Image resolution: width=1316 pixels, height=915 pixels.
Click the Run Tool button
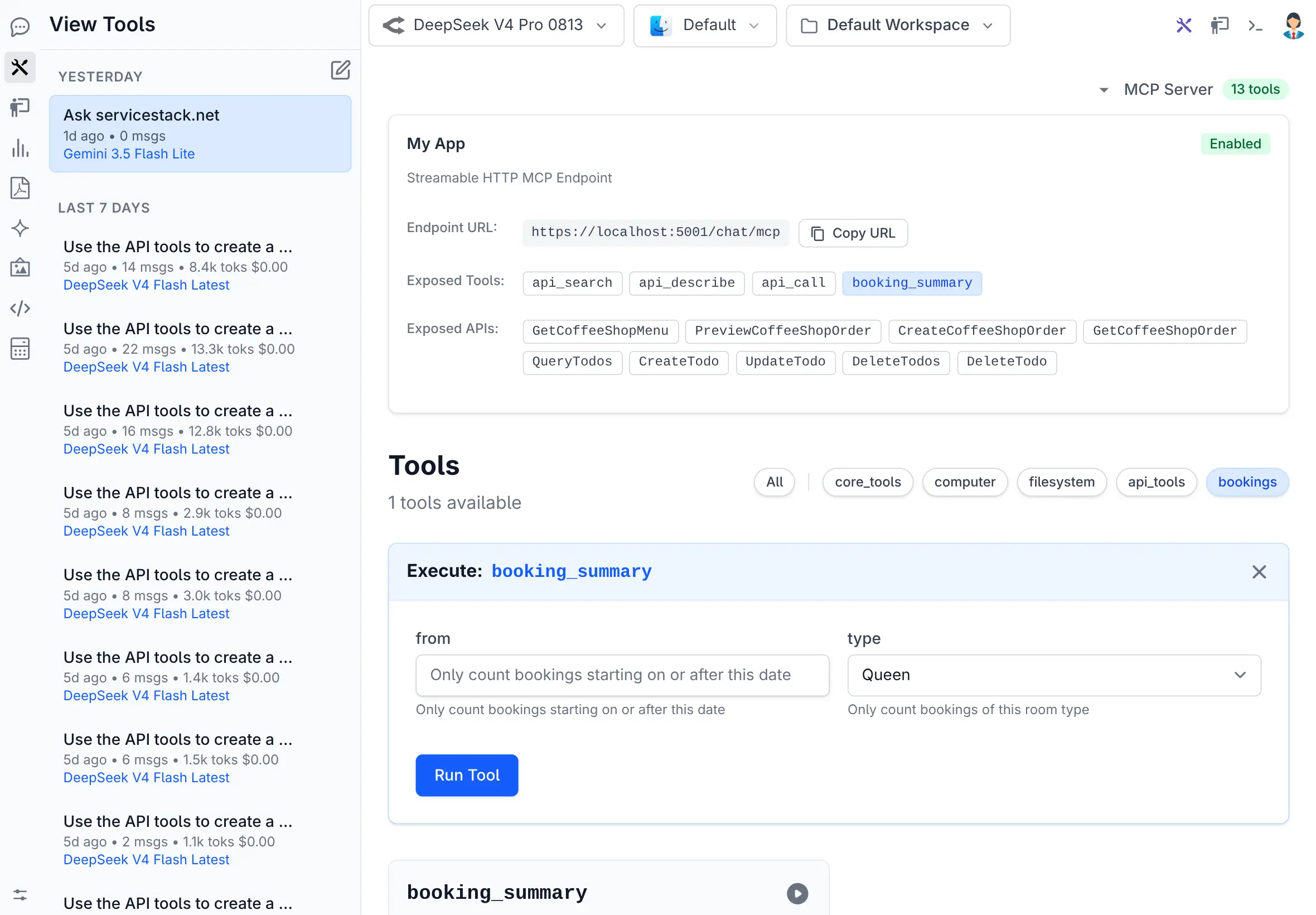(467, 775)
